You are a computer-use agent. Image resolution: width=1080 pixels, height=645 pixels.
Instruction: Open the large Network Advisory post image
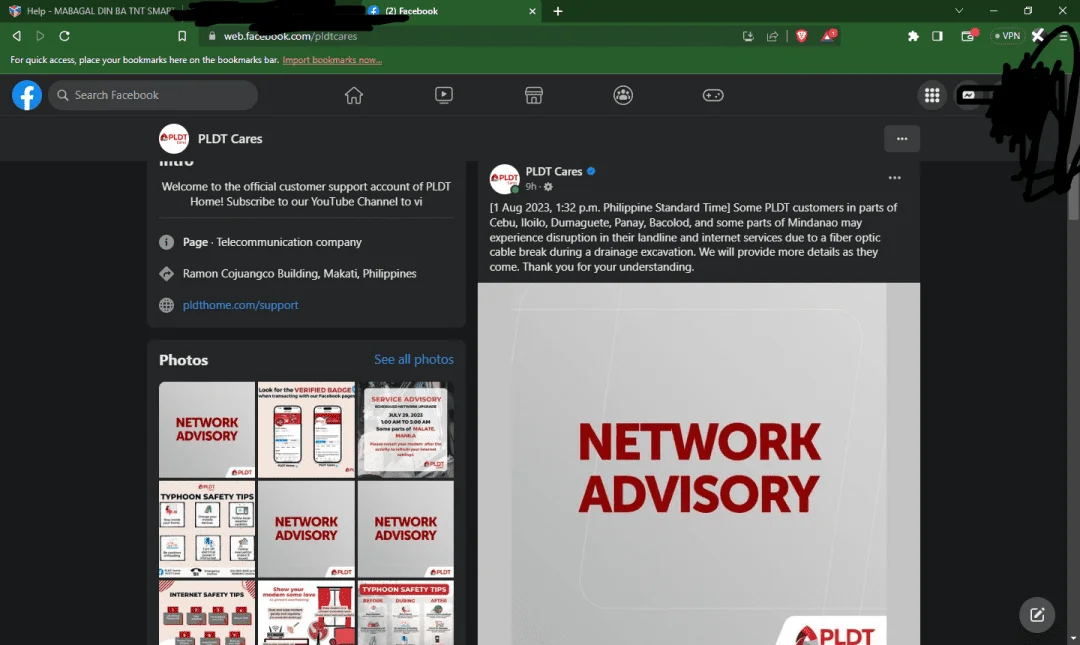point(698,464)
